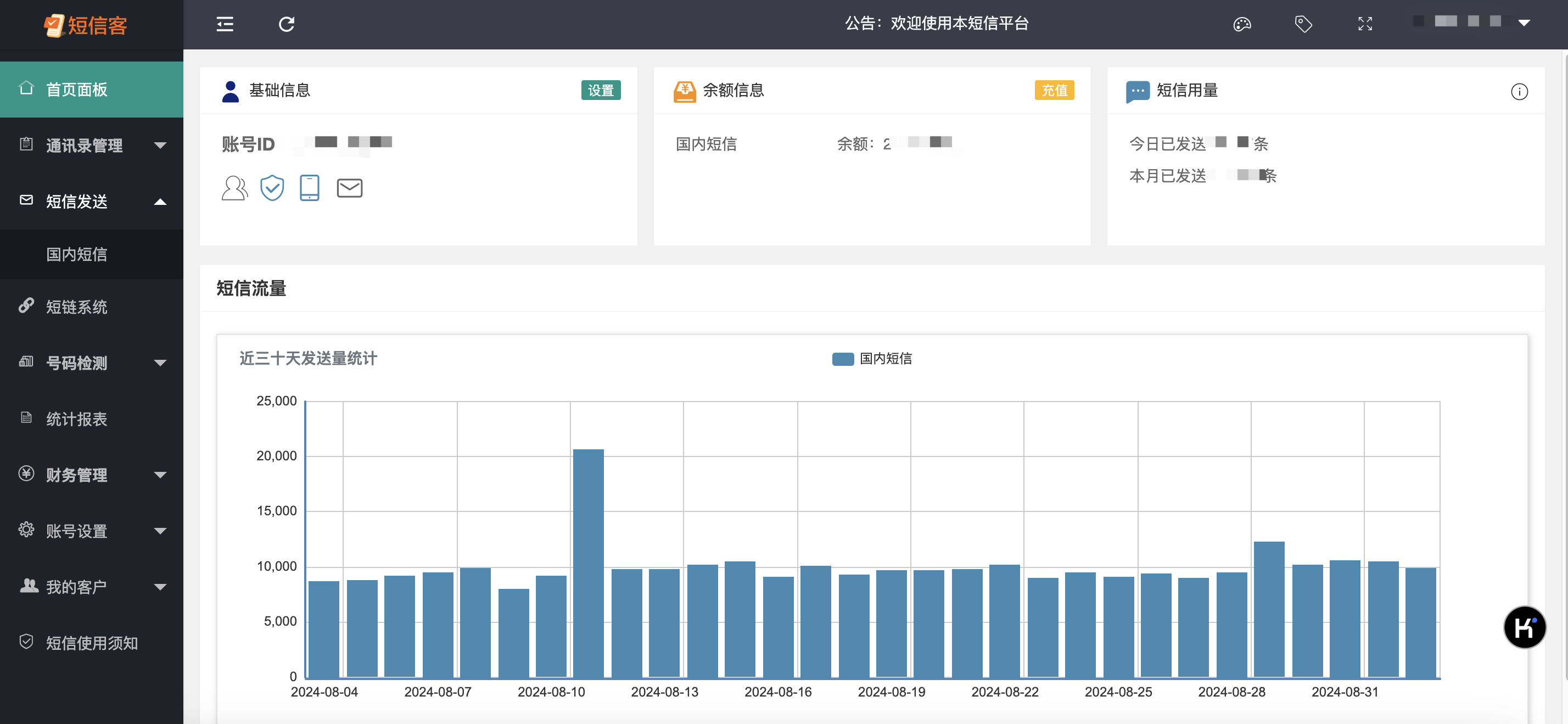Screen dimensions: 1568x724
Task: Click the yen icon beside 财务管理
Action: tap(26, 474)
